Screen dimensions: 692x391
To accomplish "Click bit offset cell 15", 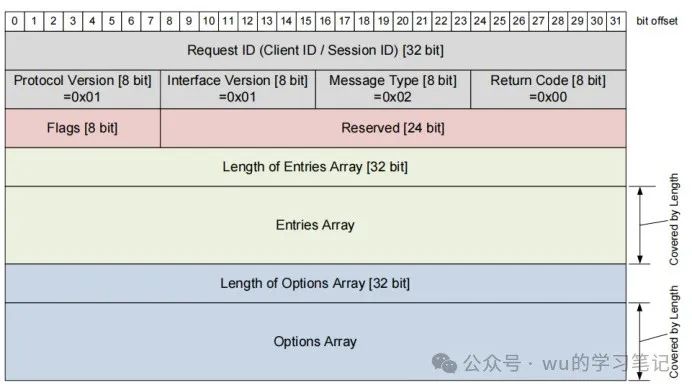I will [306, 21].
